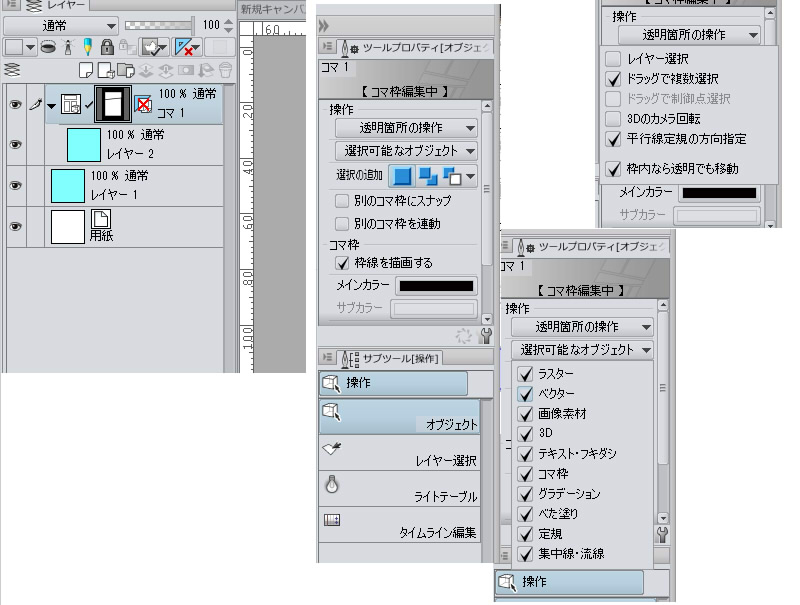Select the third selection mode icon

pyautogui.click(x=452, y=177)
